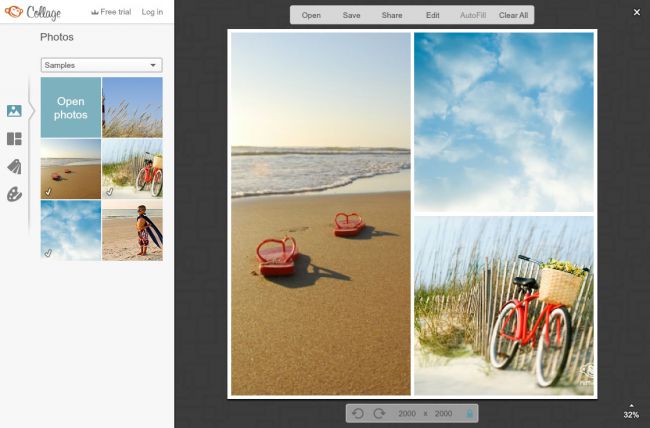Click Save in the top toolbar

pos(352,16)
